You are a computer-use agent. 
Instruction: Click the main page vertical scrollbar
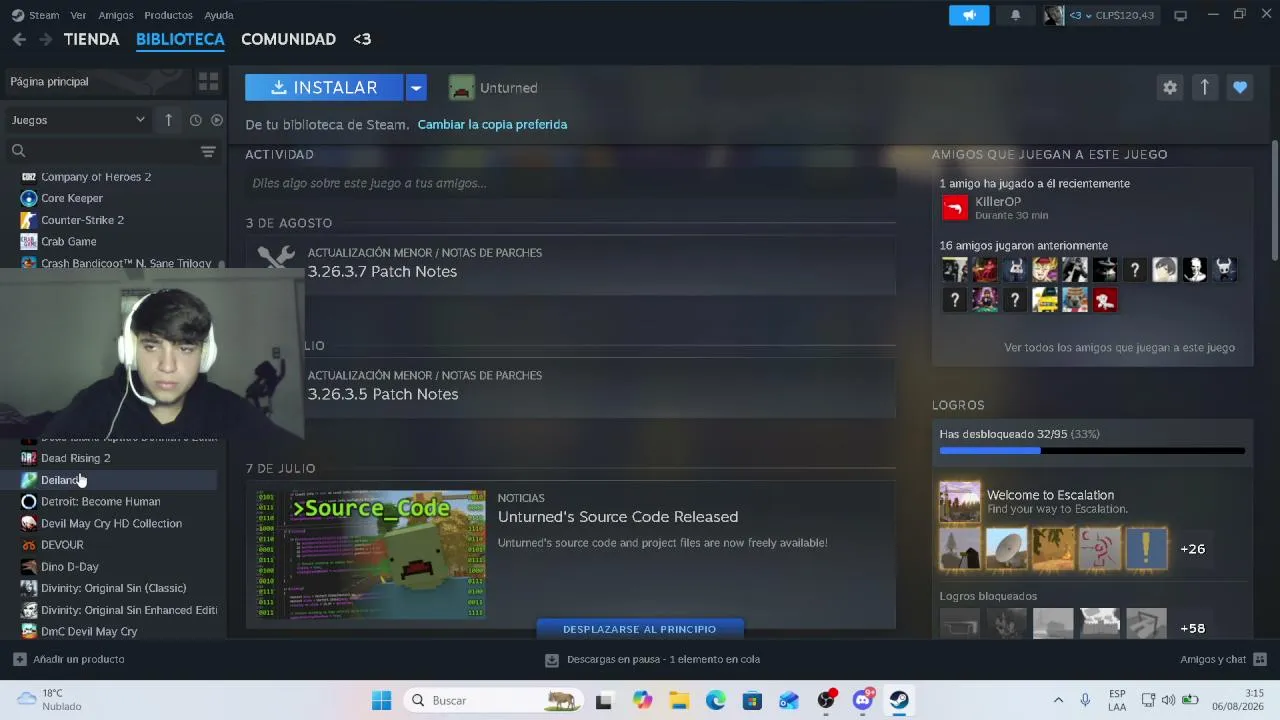1275,200
